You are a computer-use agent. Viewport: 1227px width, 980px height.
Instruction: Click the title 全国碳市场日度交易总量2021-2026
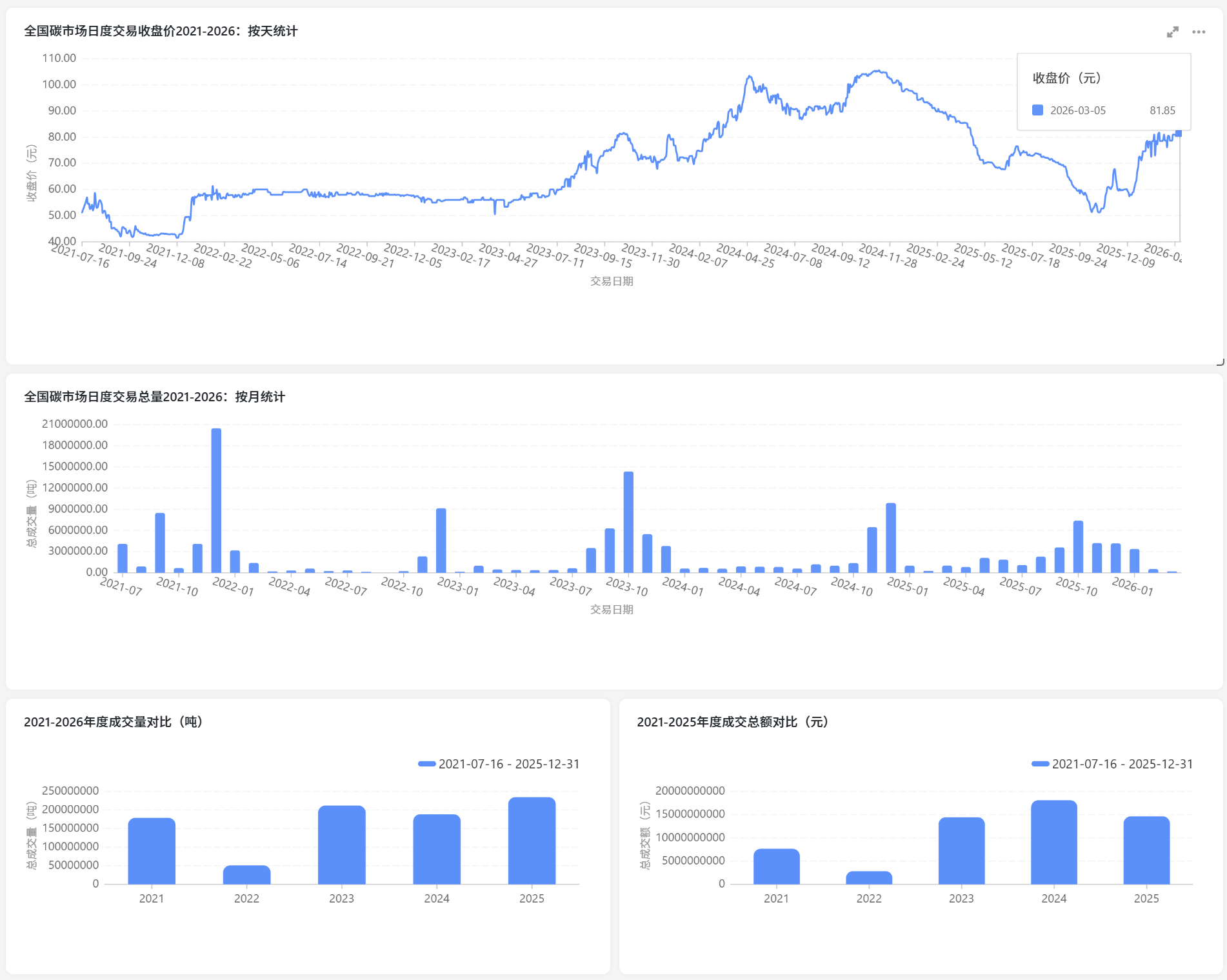[x=154, y=397]
